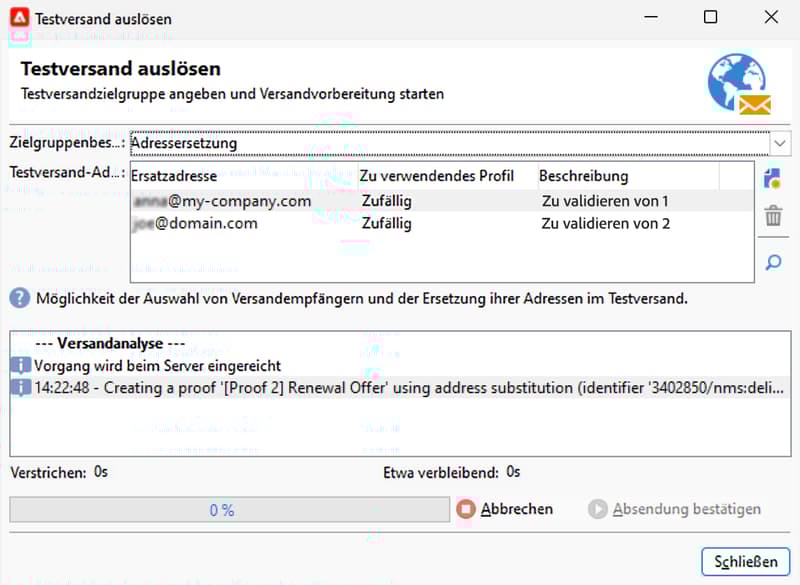This screenshot has height=585, width=800.
Task: Click the trash delete icon
Action: click(x=773, y=216)
